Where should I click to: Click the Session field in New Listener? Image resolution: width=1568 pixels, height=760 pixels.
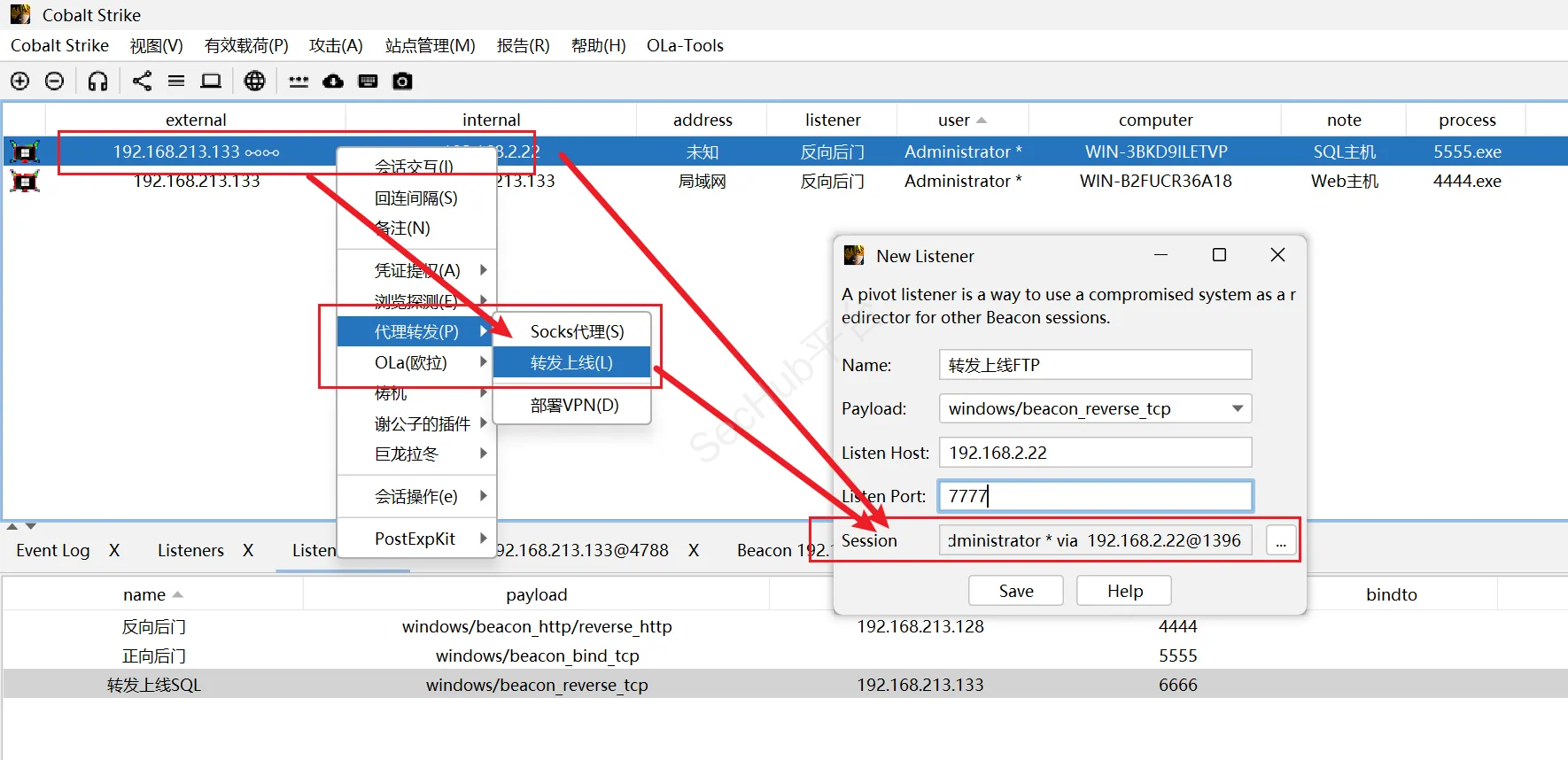[x=1095, y=540]
